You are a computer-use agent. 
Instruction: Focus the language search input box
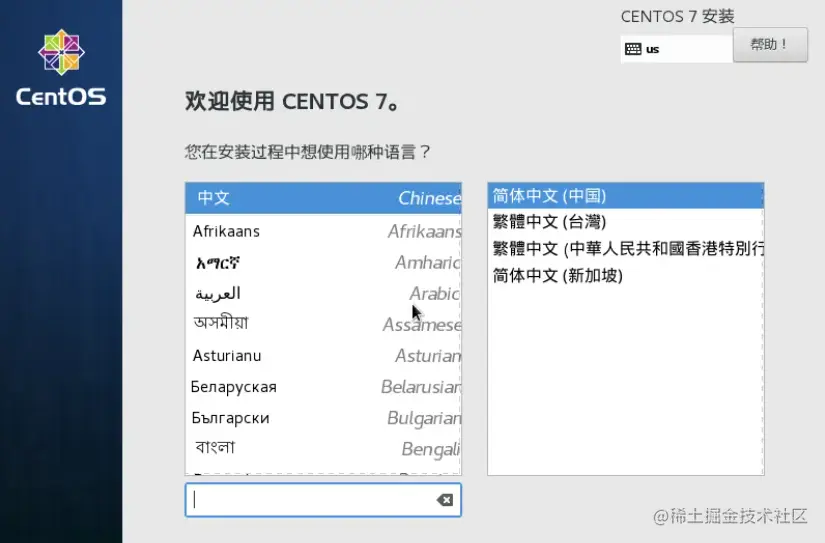click(323, 500)
